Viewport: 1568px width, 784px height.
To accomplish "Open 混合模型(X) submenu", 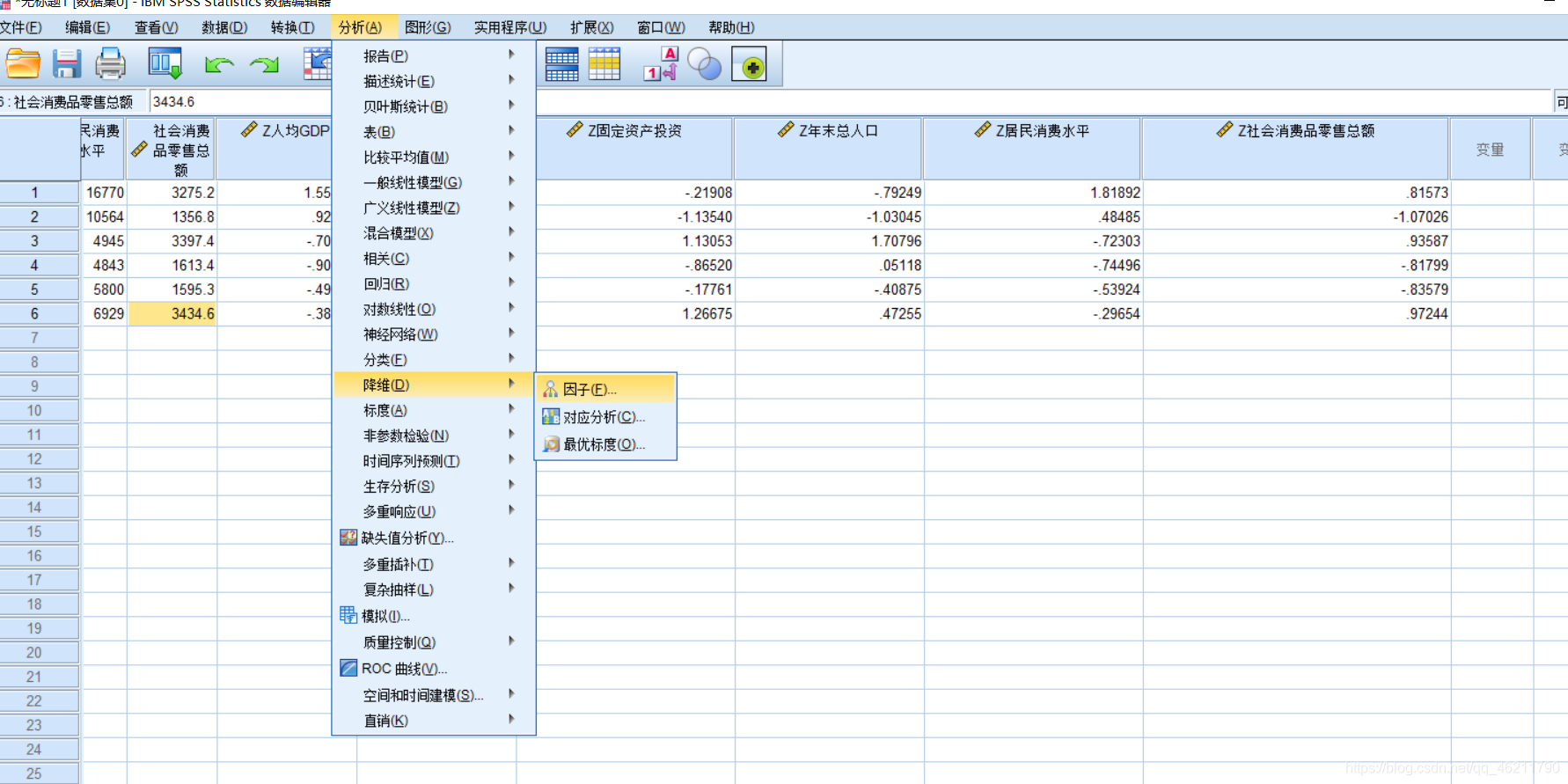I will coord(434,233).
